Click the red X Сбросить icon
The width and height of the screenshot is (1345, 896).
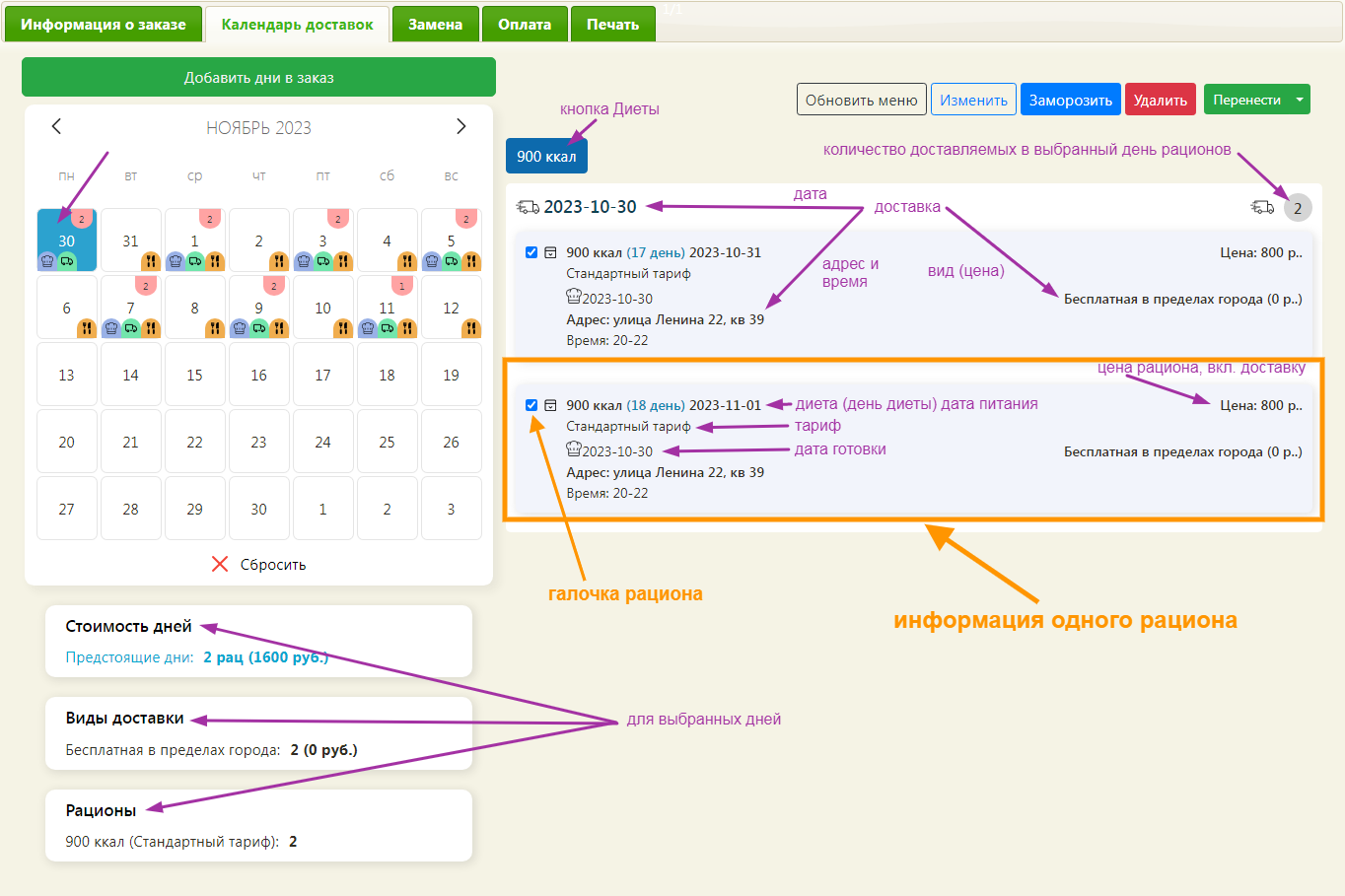(x=220, y=564)
